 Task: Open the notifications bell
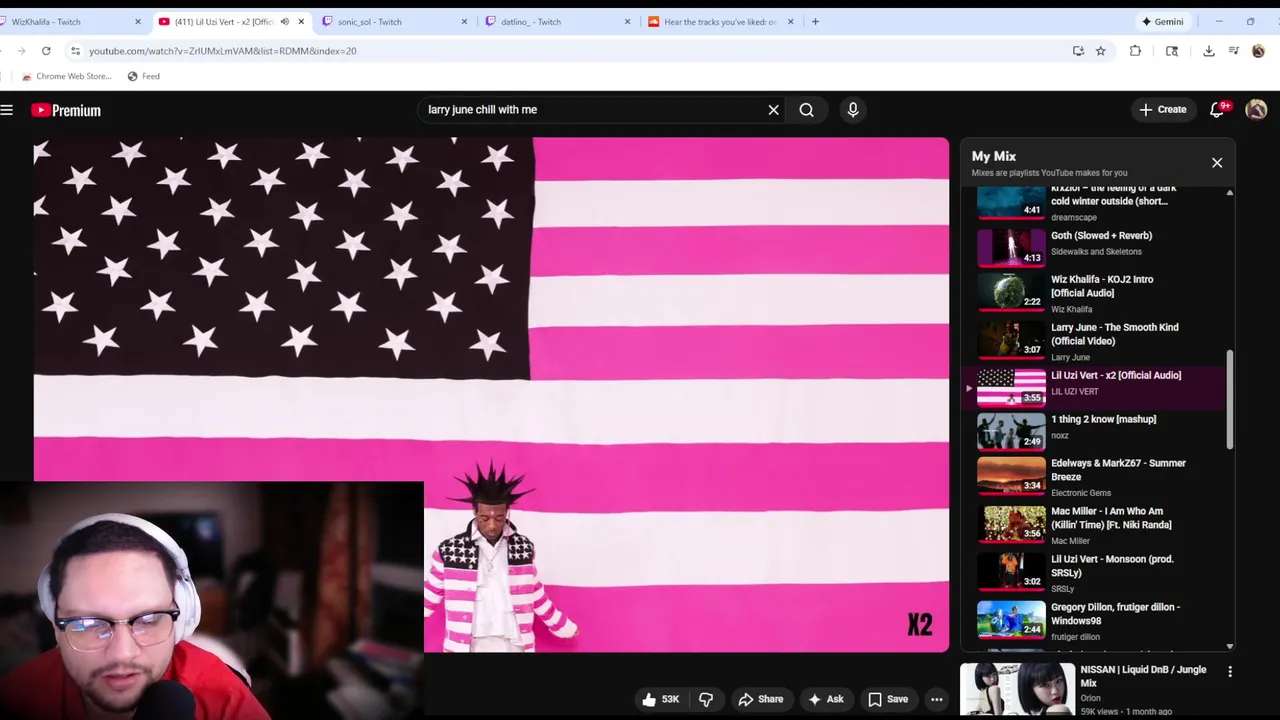[x=1218, y=110]
